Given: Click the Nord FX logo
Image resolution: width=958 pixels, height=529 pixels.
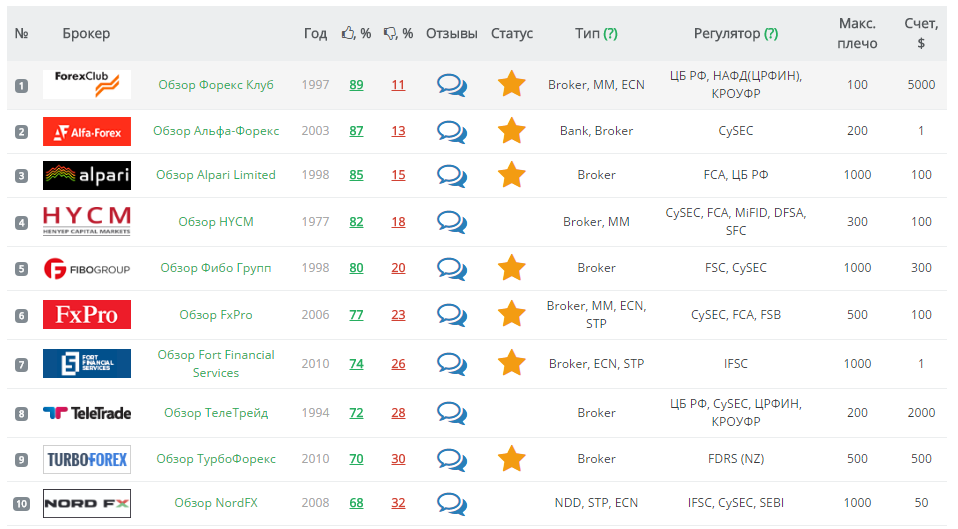Looking at the screenshot, I should tap(87, 503).
